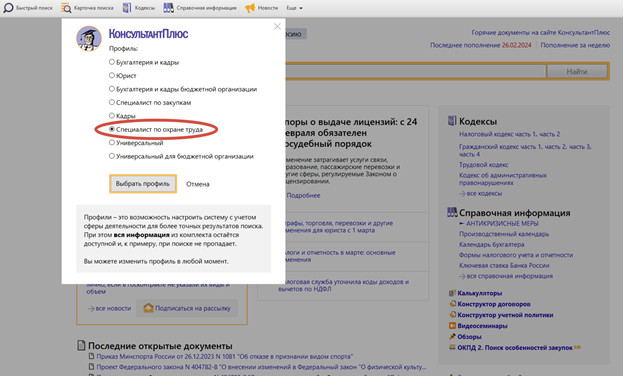Image resolution: width=624 pixels, height=377 pixels.
Task: Open Кодекс об административных правонарушениях
Action: 503,179
